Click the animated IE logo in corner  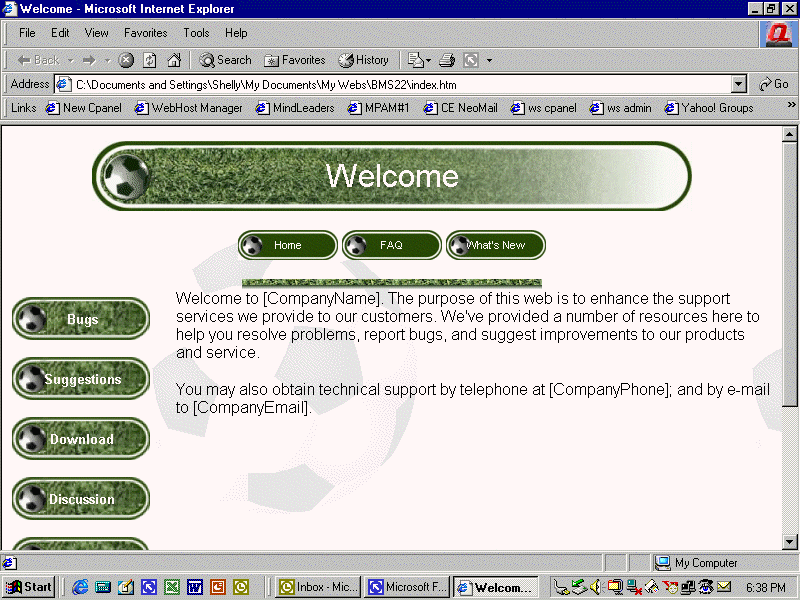(778, 34)
